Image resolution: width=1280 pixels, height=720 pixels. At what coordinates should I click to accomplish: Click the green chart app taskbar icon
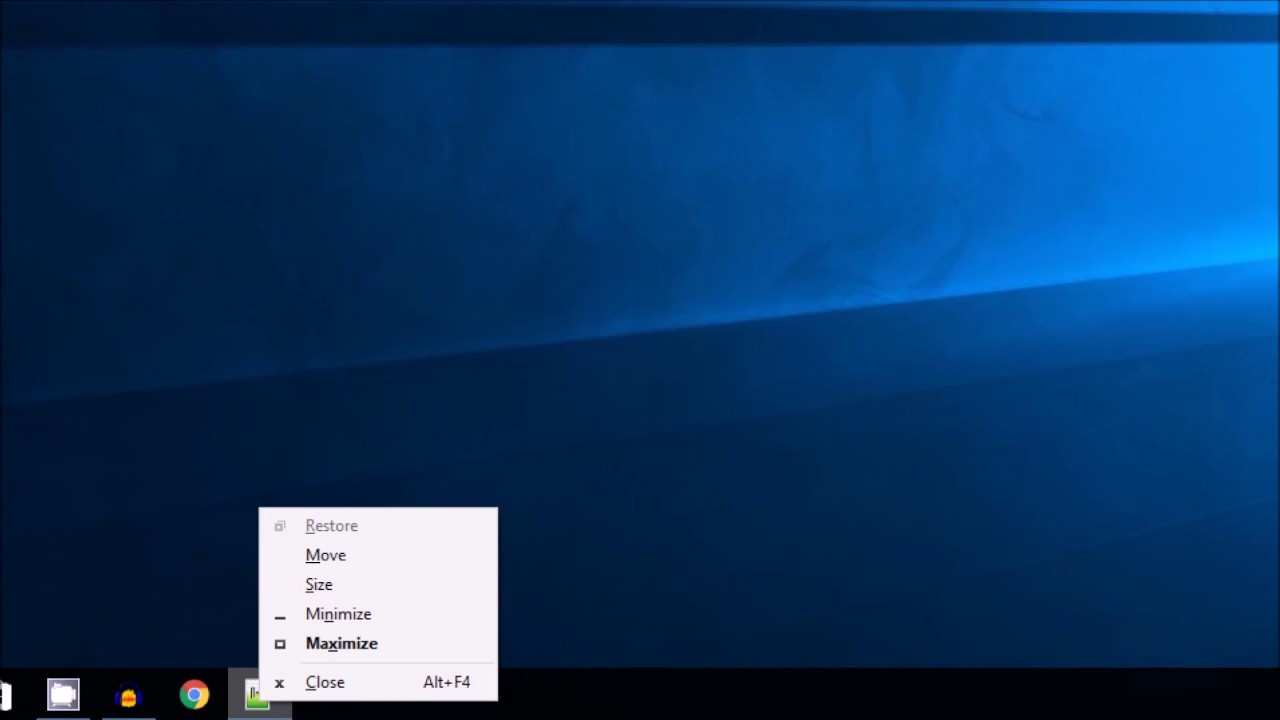click(258, 694)
